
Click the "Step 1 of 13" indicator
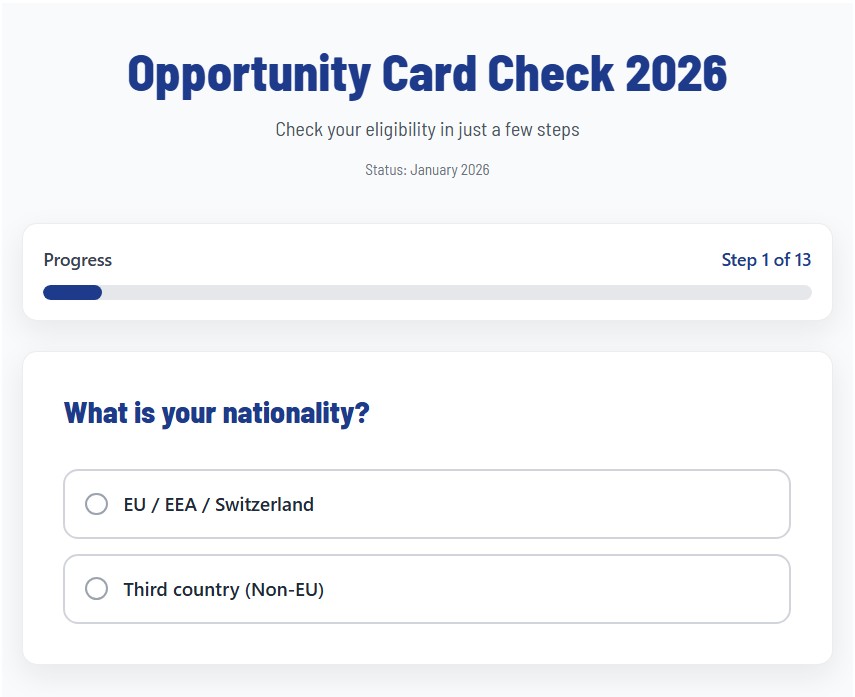click(766, 260)
